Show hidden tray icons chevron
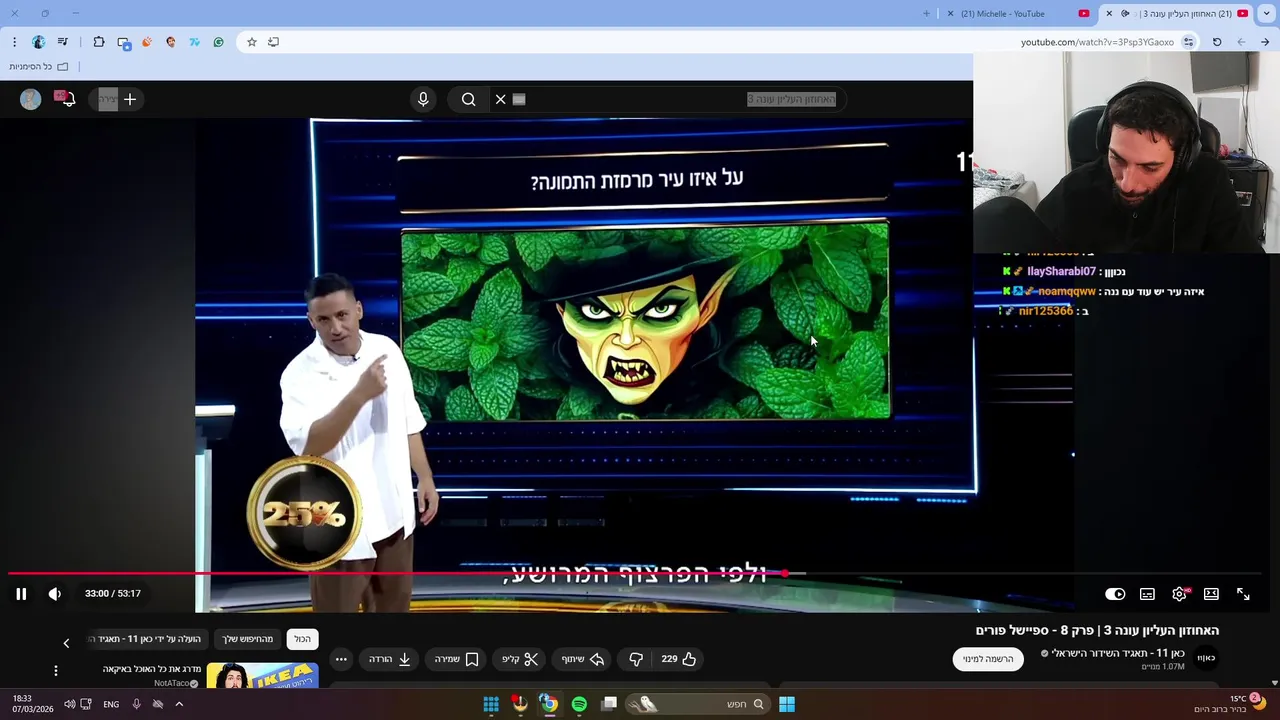1280x720 pixels. pos(179,704)
